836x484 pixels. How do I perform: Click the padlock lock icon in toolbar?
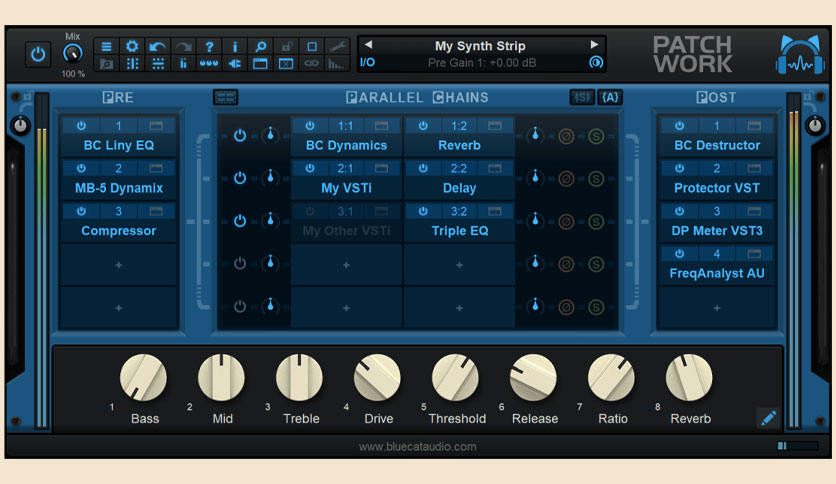click(x=286, y=47)
